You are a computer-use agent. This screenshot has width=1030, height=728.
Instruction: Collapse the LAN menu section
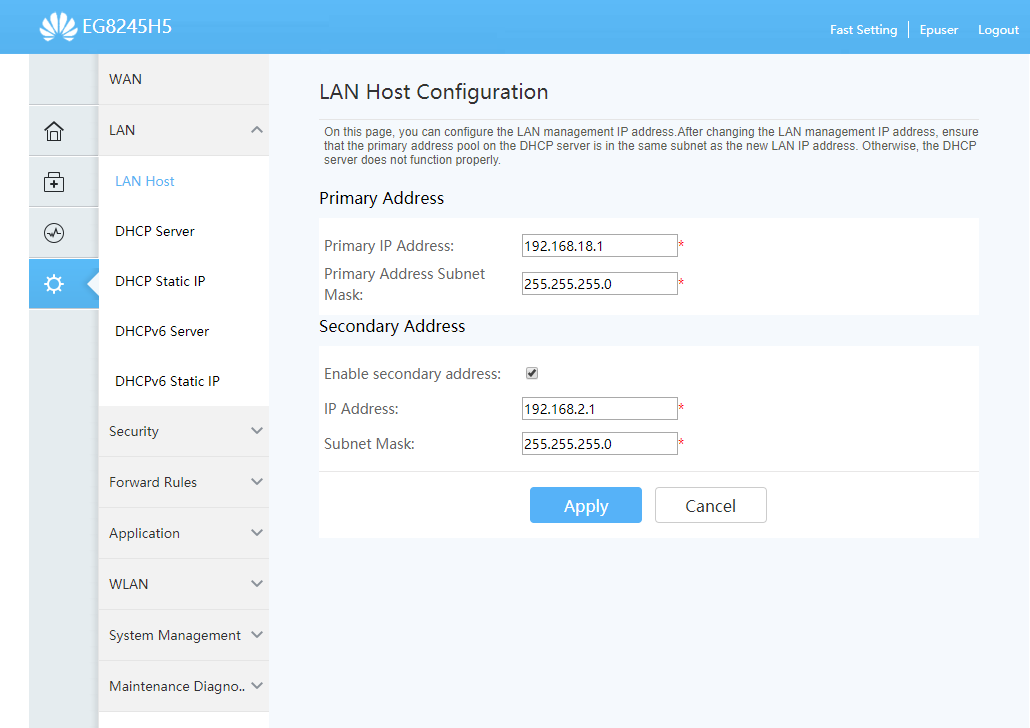pyautogui.click(x=257, y=130)
